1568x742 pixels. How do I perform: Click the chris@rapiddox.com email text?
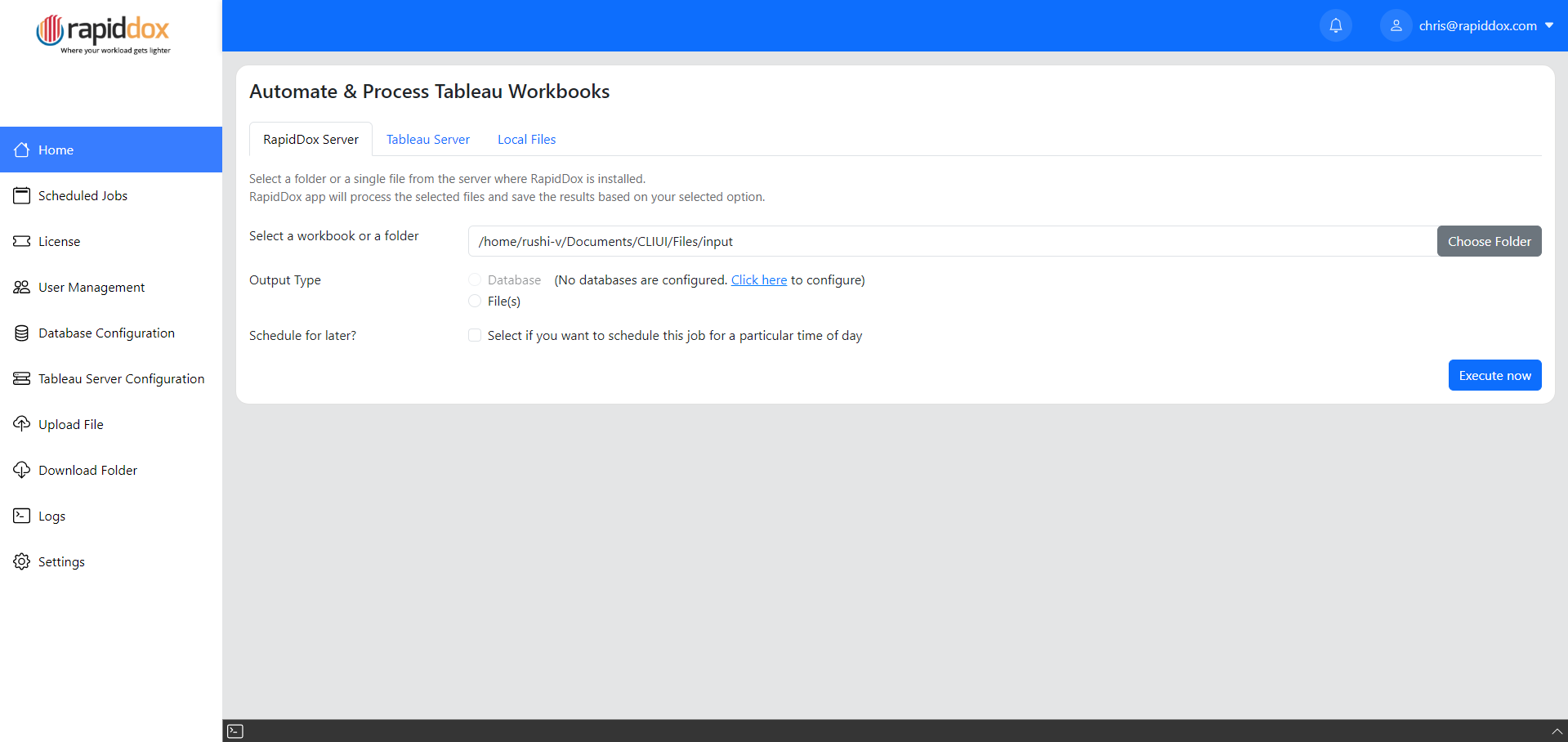1478,25
